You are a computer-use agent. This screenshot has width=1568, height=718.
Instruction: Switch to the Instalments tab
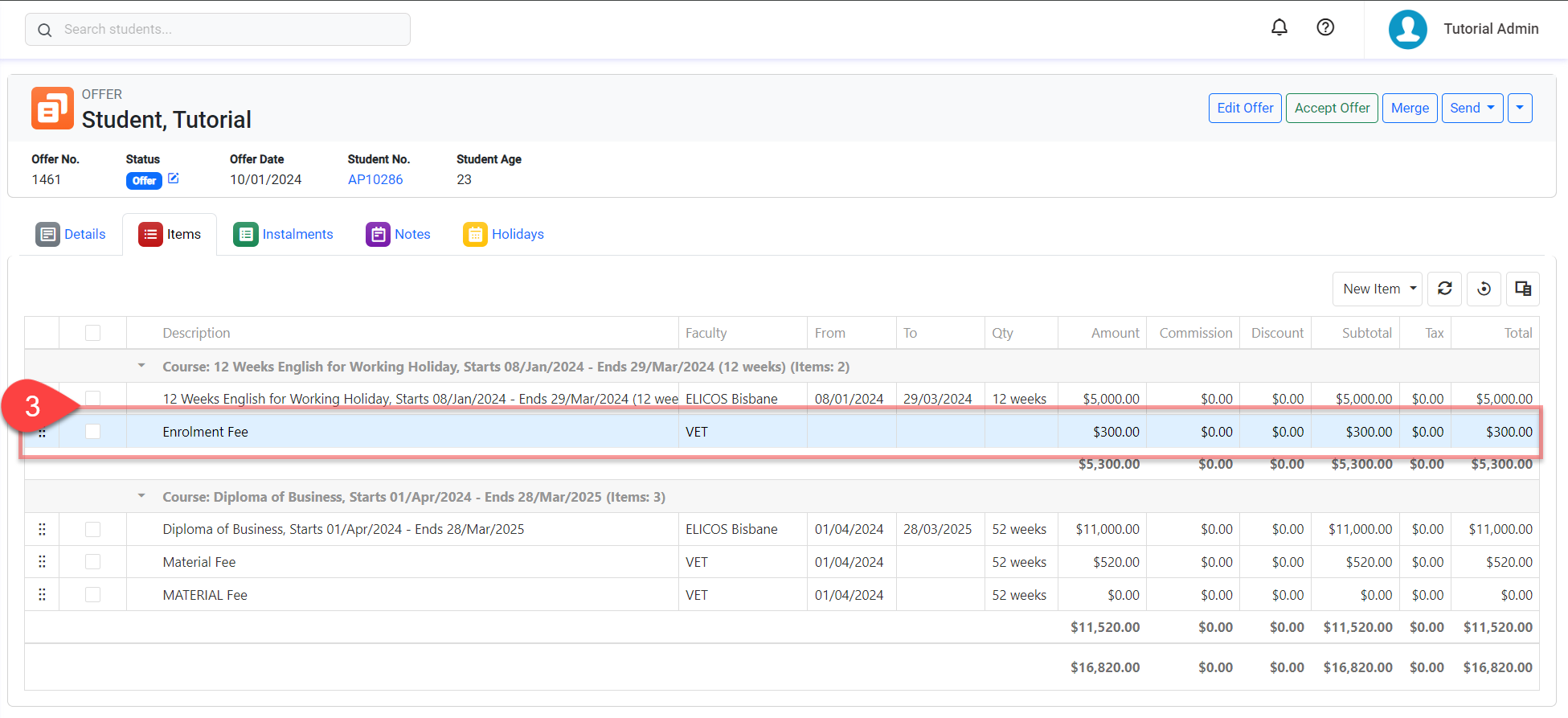283,234
